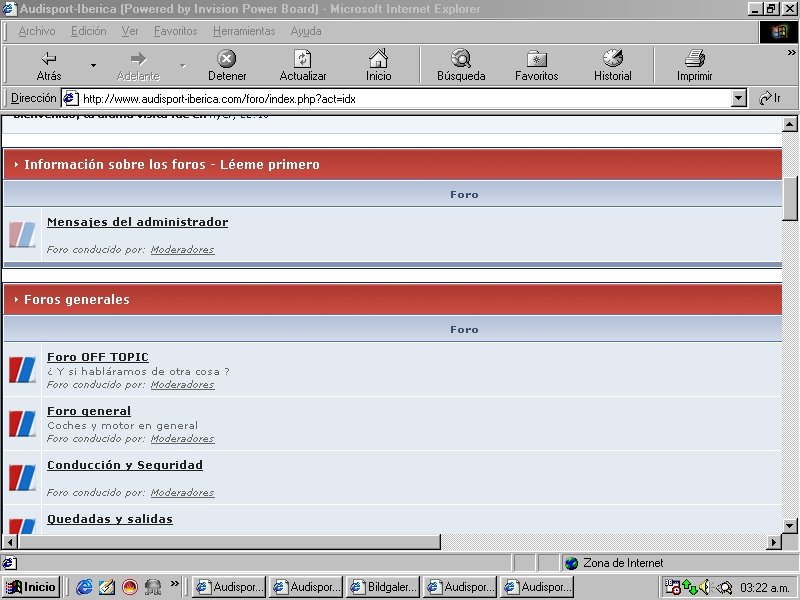The height and width of the screenshot is (600, 800).
Task: Open the Edición menu
Action: coord(88,31)
